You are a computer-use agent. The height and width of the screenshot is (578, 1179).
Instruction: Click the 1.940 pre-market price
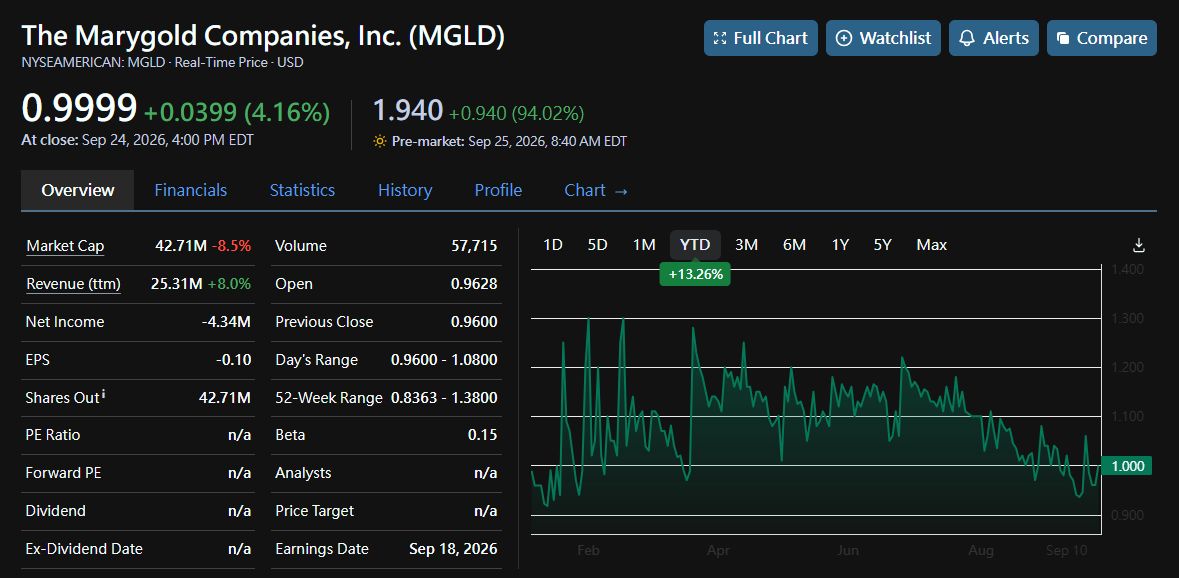click(408, 110)
